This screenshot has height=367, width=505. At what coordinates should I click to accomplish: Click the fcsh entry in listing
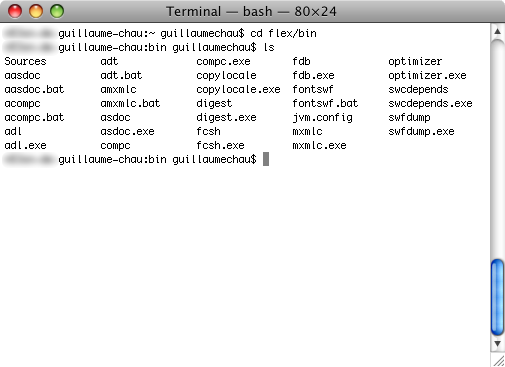208,131
